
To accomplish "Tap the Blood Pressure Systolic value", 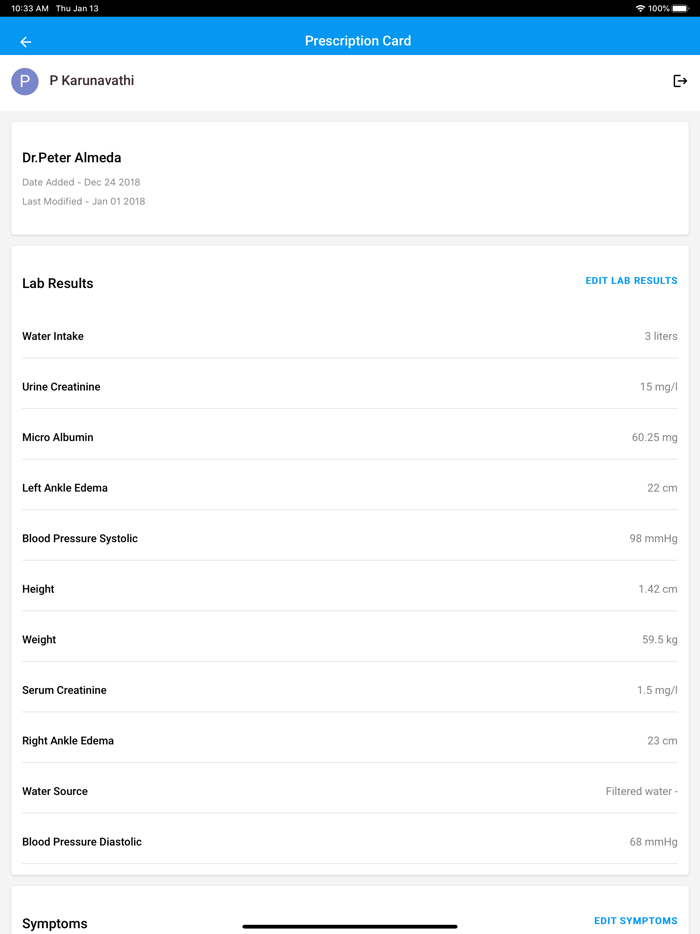I will pos(653,539).
